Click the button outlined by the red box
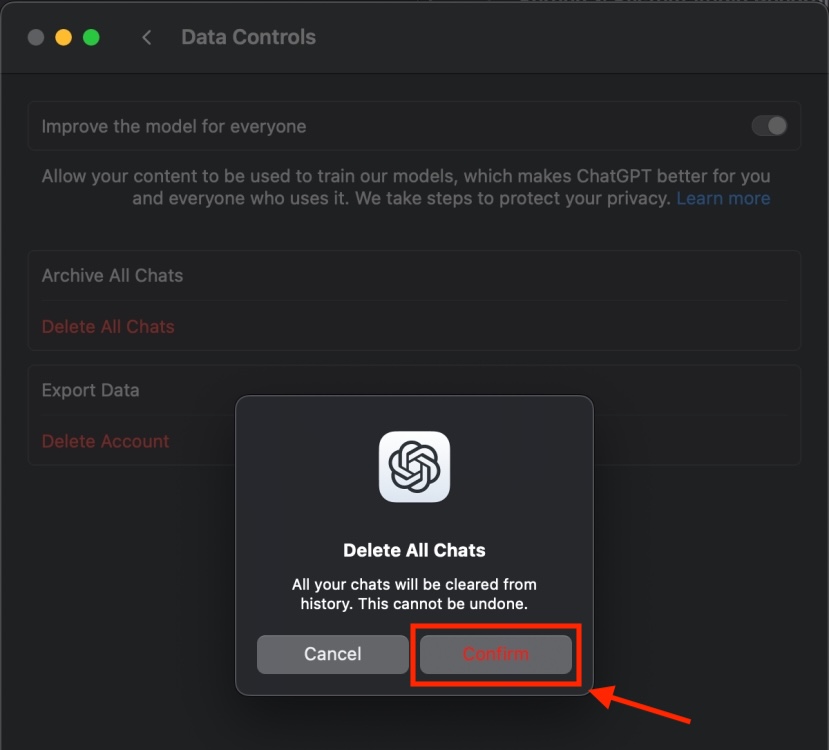 click(495, 654)
